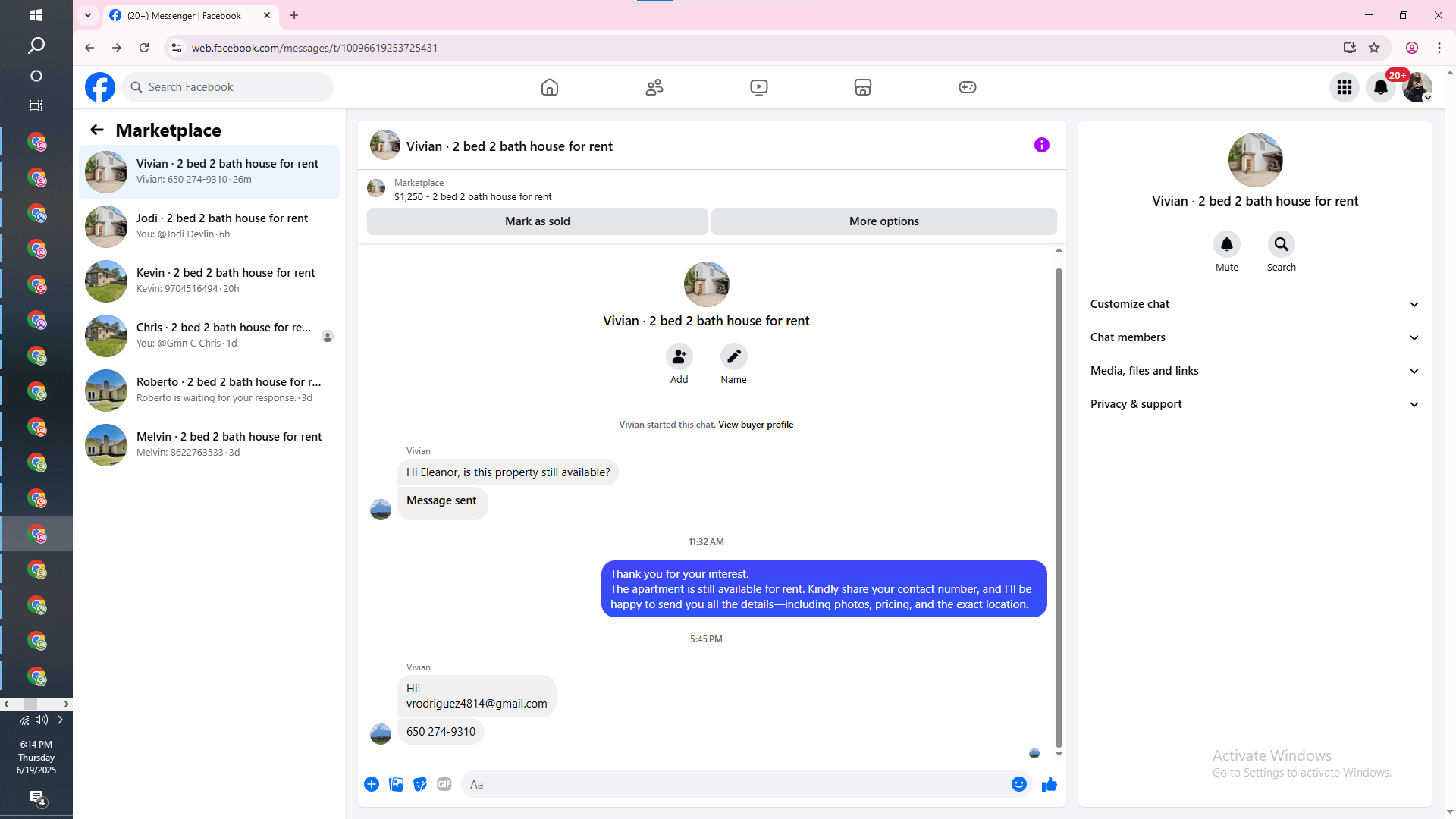Open conversation information icon
This screenshot has width=1456, height=819.
(1042, 145)
